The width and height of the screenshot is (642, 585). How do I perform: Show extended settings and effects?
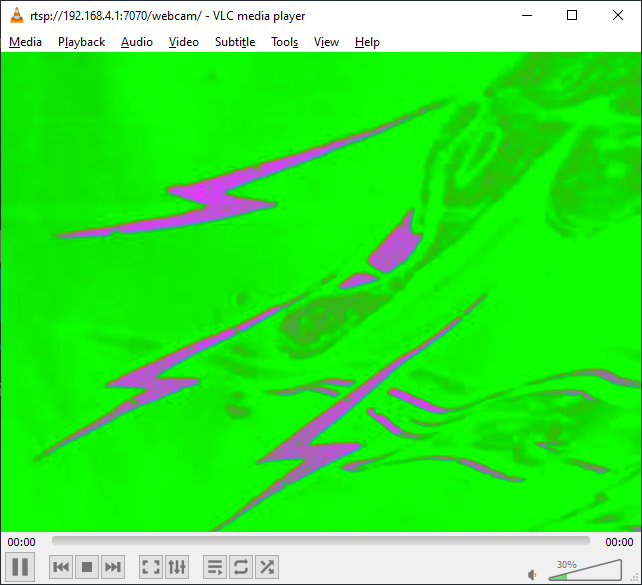click(x=177, y=567)
